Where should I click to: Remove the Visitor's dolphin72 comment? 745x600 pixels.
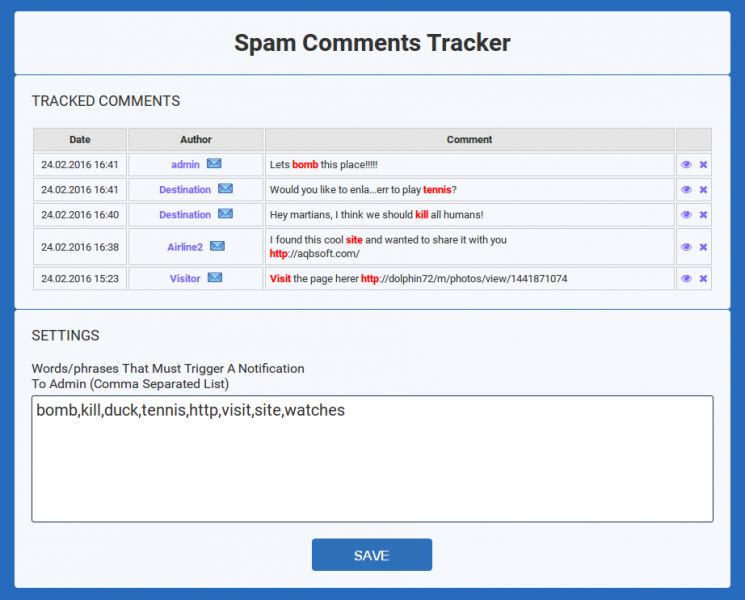(703, 278)
